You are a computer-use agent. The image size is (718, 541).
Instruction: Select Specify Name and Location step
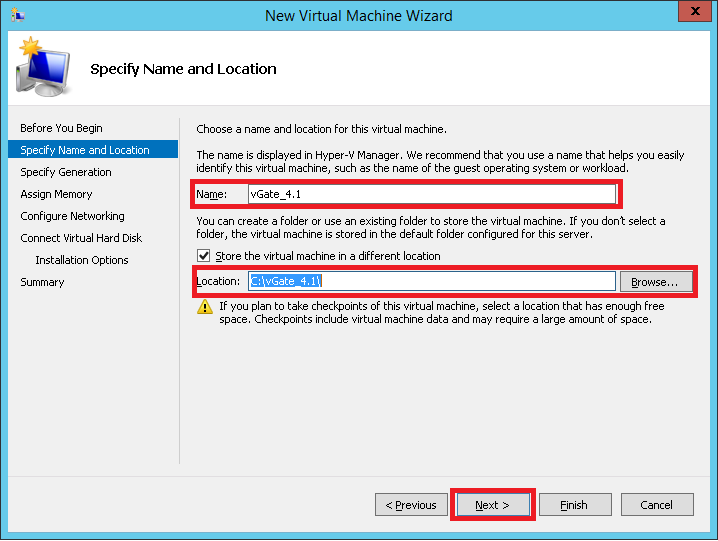[x=93, y=149]
